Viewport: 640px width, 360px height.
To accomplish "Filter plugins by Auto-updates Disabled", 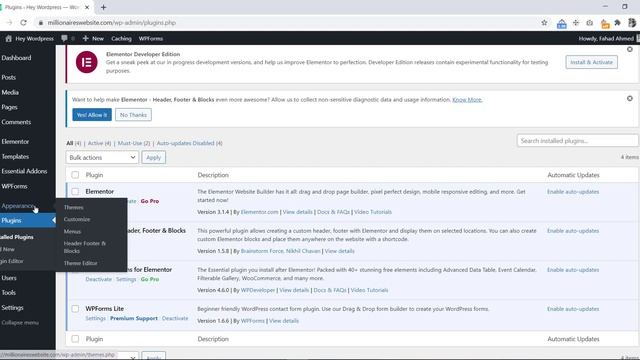I will pyautogui.click(x=189, y=143).
